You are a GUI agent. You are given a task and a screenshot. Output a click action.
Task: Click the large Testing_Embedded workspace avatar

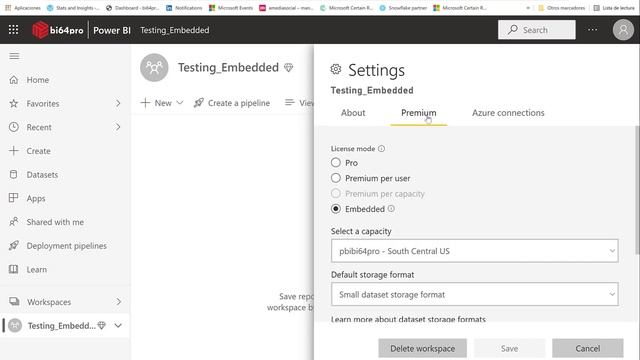[x=154, y=67]
